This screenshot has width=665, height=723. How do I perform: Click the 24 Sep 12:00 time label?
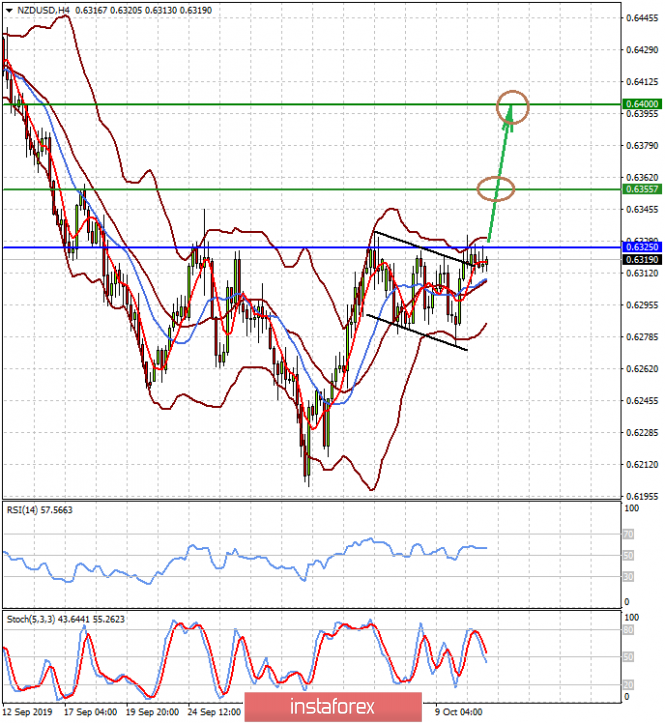coord(214,712)
